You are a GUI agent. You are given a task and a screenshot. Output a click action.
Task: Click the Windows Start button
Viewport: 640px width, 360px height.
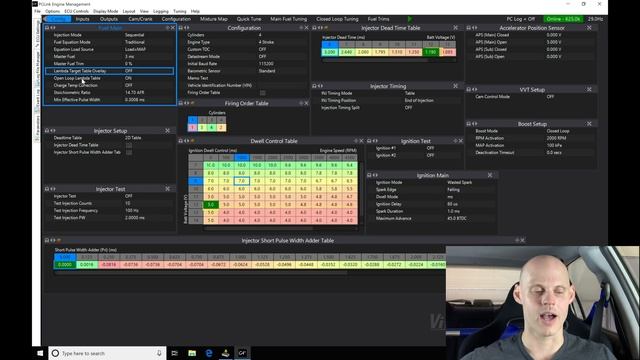click(x=40, y=353)
